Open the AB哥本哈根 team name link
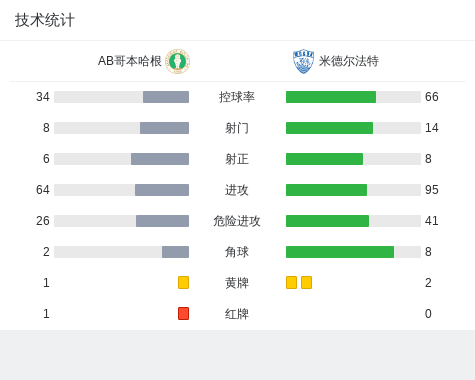Viewport: 475px width, 380px height. tap(130, 61)
